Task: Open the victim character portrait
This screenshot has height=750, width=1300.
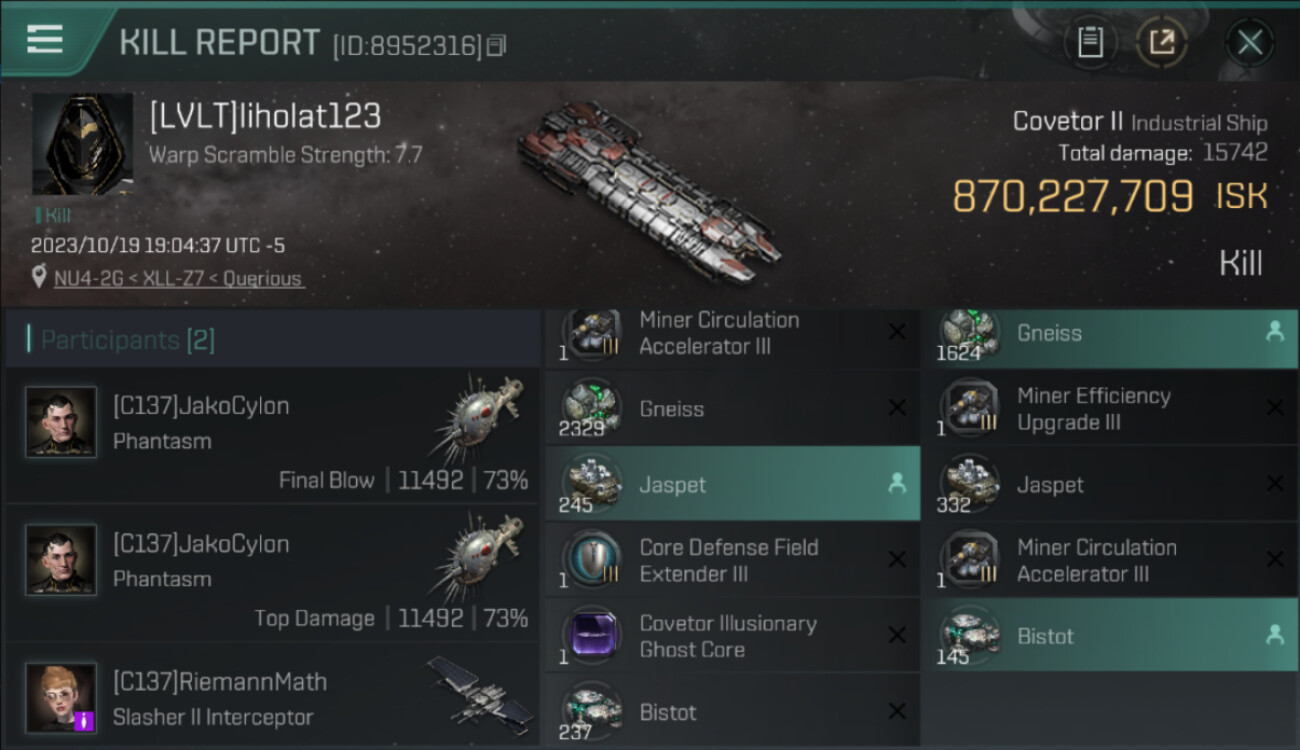Action: 82,144
